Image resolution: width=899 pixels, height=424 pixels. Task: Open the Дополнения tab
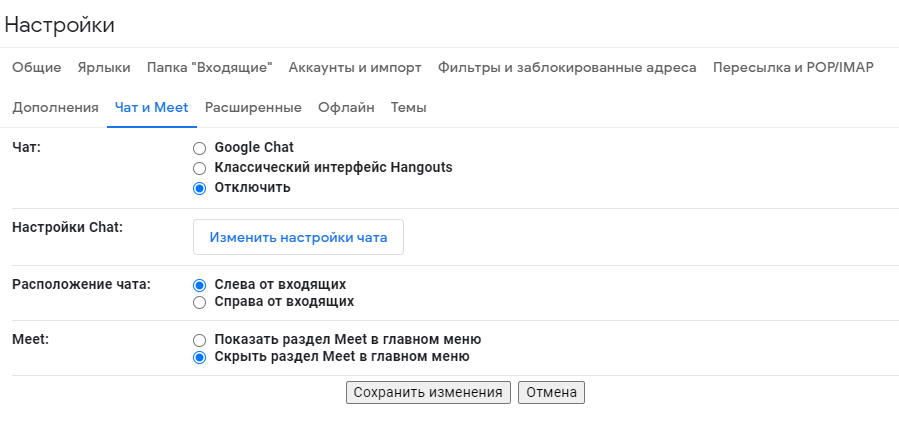[x=55, y=108]
